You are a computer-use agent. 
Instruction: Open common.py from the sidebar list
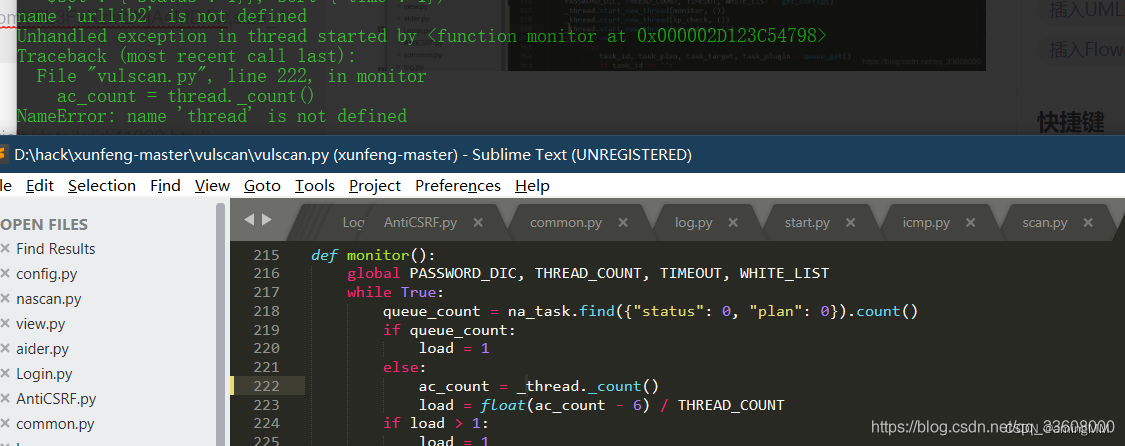(x=55, y=424)
